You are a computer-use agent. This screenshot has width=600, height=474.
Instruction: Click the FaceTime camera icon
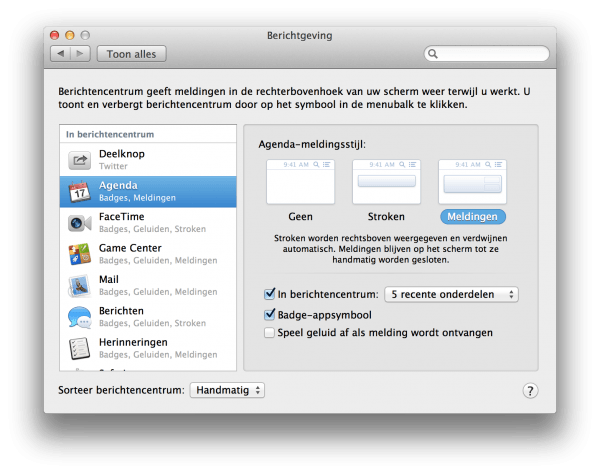coord(80,223)
